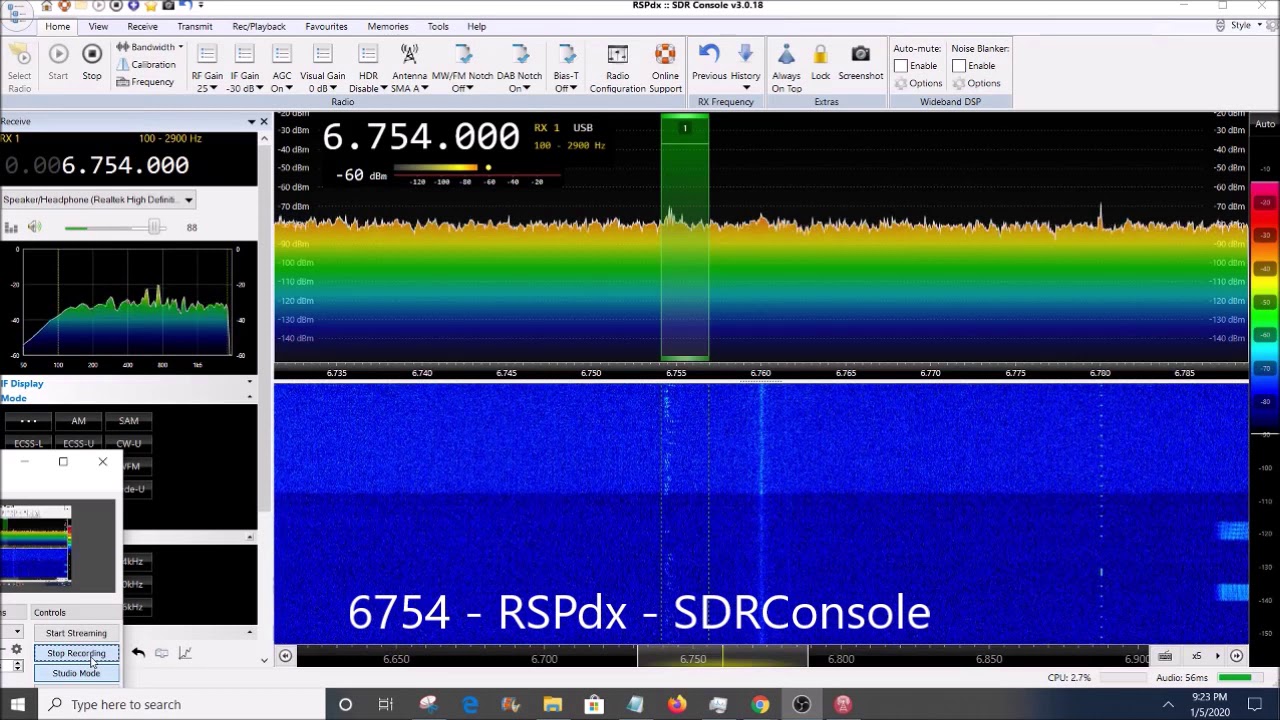Viewport: 1280px width, 720px height.
Task: Click the Previous frequency arrow
Action: click(709, 62)
